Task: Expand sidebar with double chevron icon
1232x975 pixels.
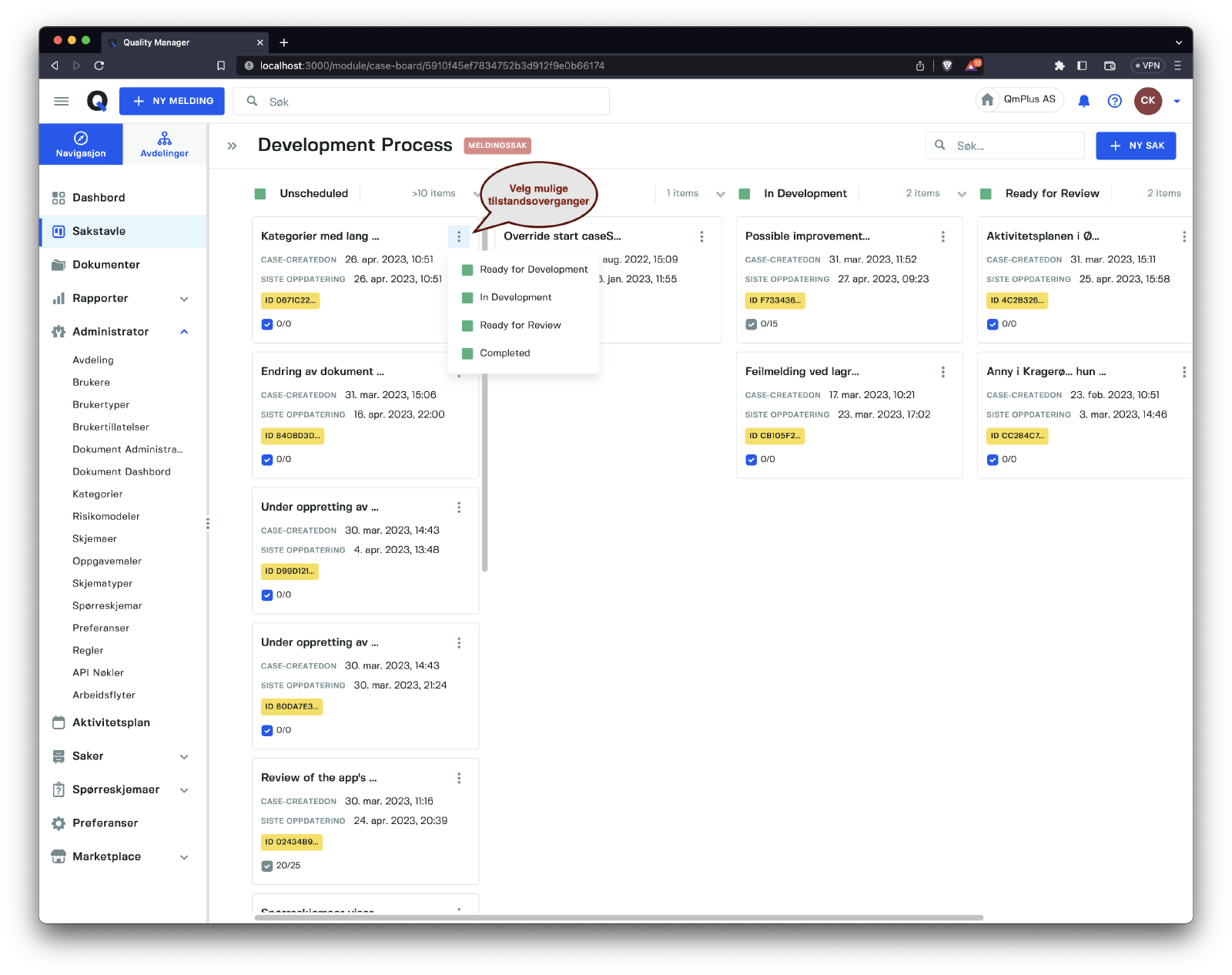Action: (232, 146)
